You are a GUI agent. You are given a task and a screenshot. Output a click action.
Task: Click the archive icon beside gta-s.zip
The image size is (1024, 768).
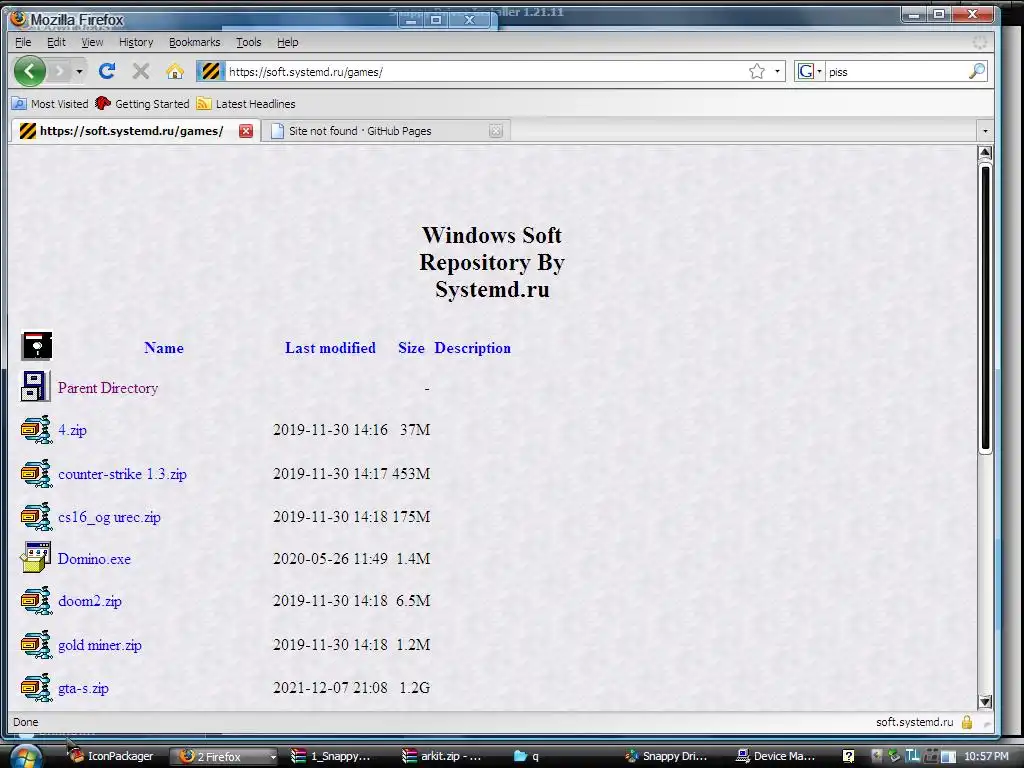tap(36, 688)
